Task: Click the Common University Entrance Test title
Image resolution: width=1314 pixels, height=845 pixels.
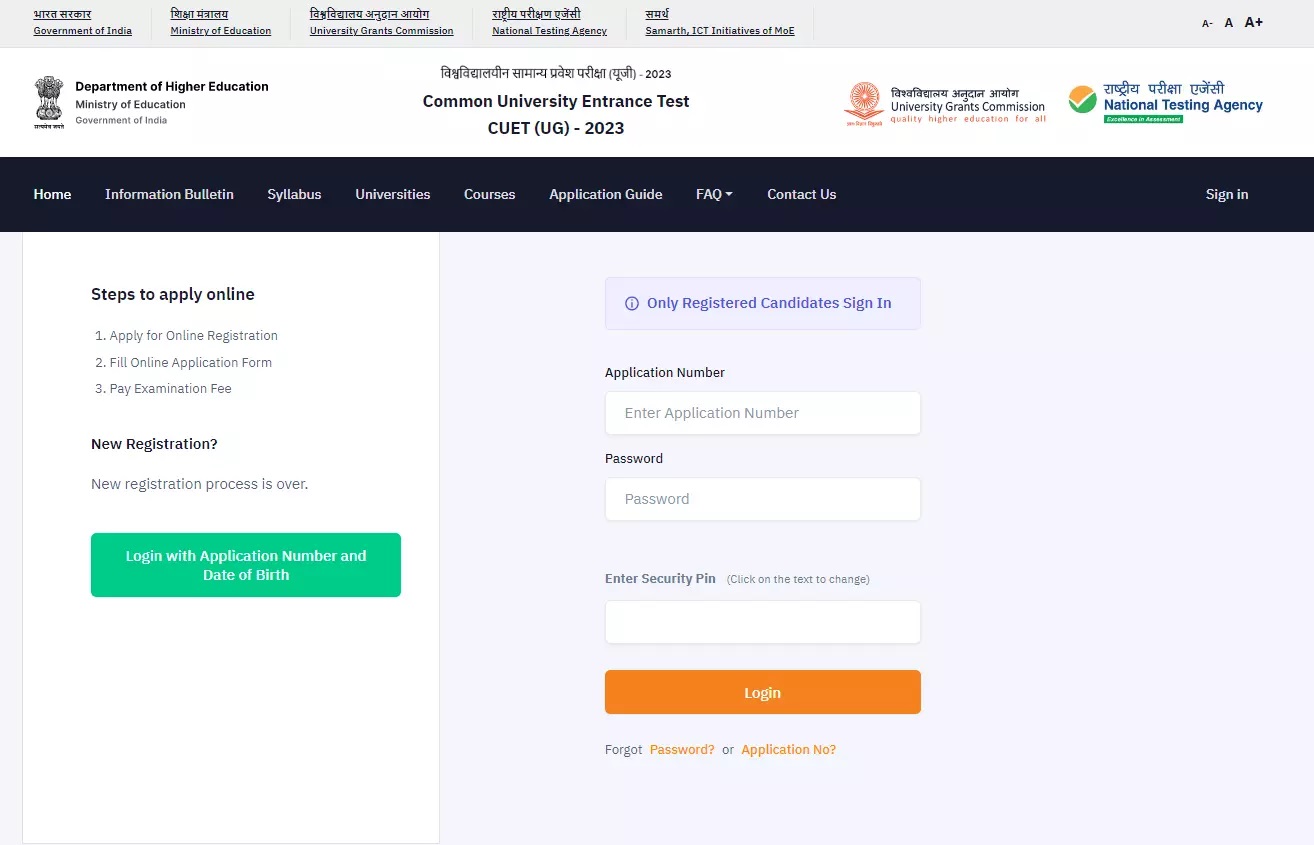Action: click(556, 101)
